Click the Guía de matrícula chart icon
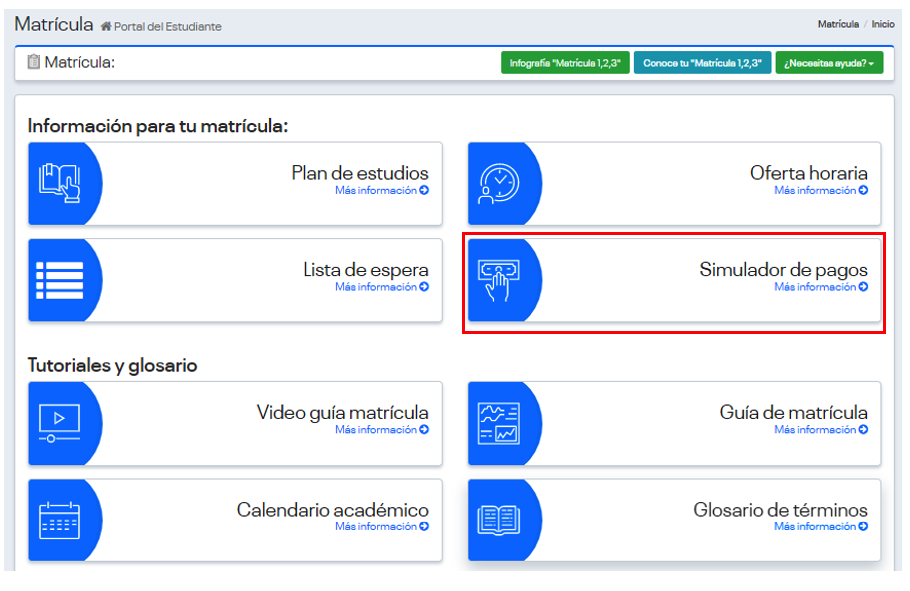The image size is (910, 591). pos(498,423)
